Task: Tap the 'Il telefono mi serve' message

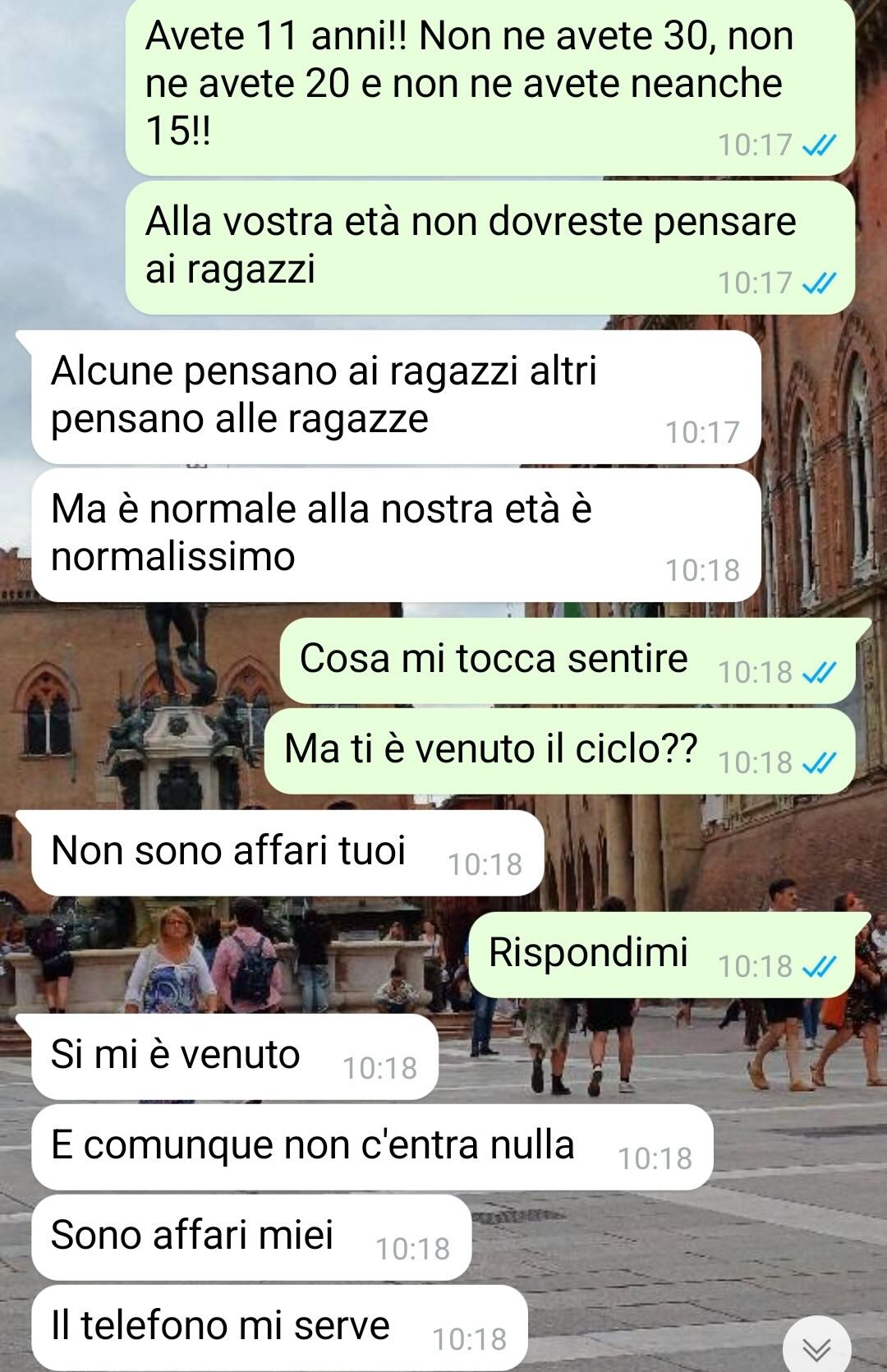Action: pos(279,1328)
